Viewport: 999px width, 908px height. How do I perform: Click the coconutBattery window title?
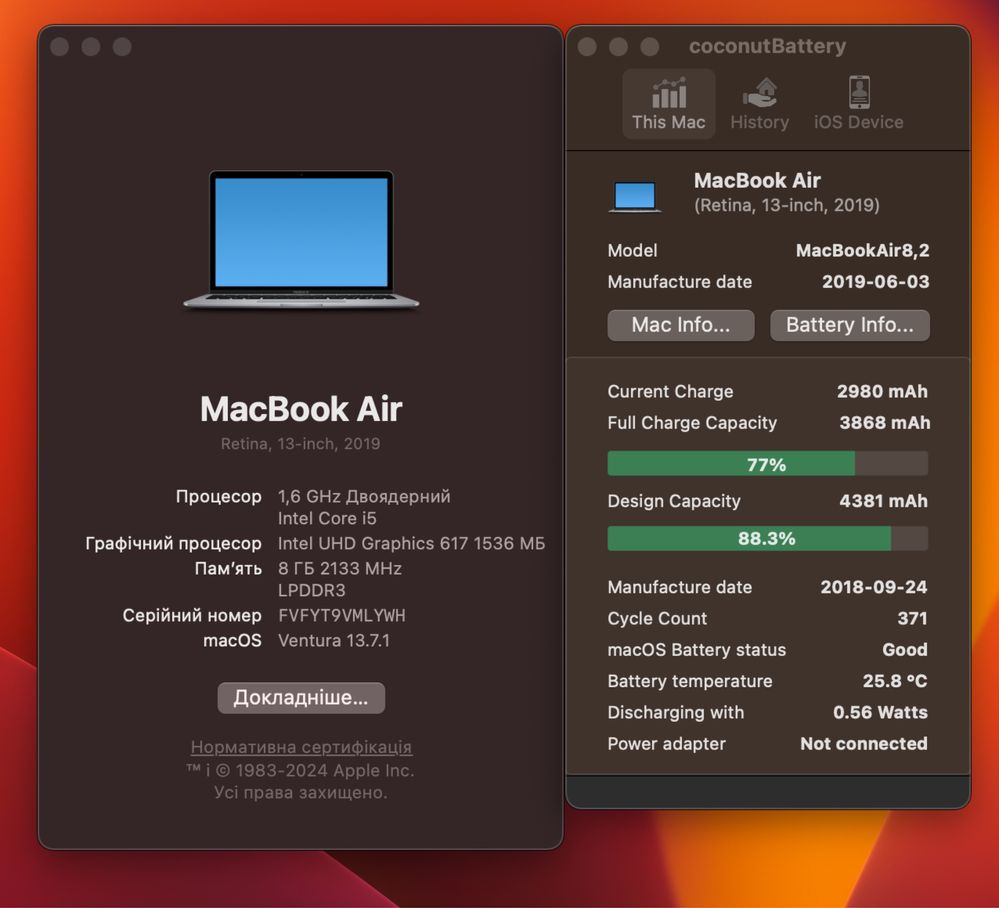tap(768, 46)
